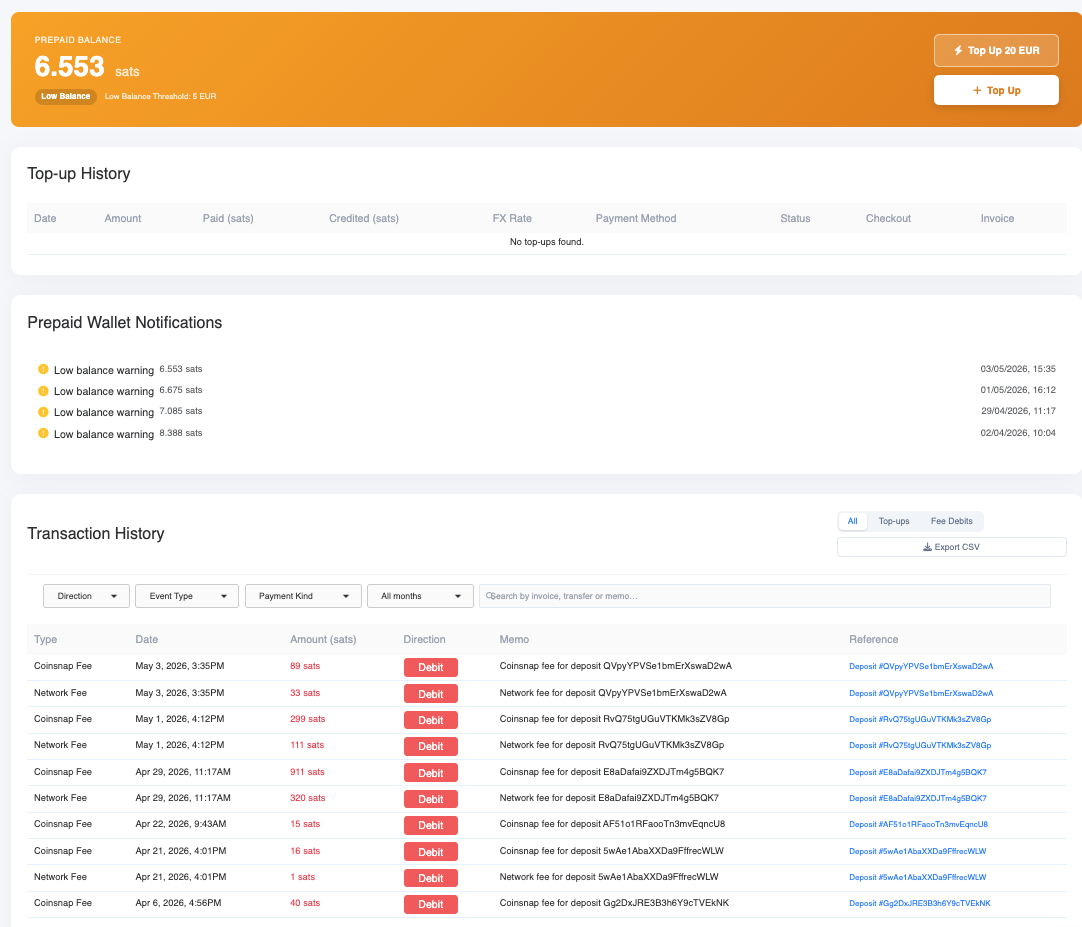This screenshot has width=1082, height=927.
Task: Click the Paid (sats) column header
Action: pyautogui.click(x=228, y=218)
